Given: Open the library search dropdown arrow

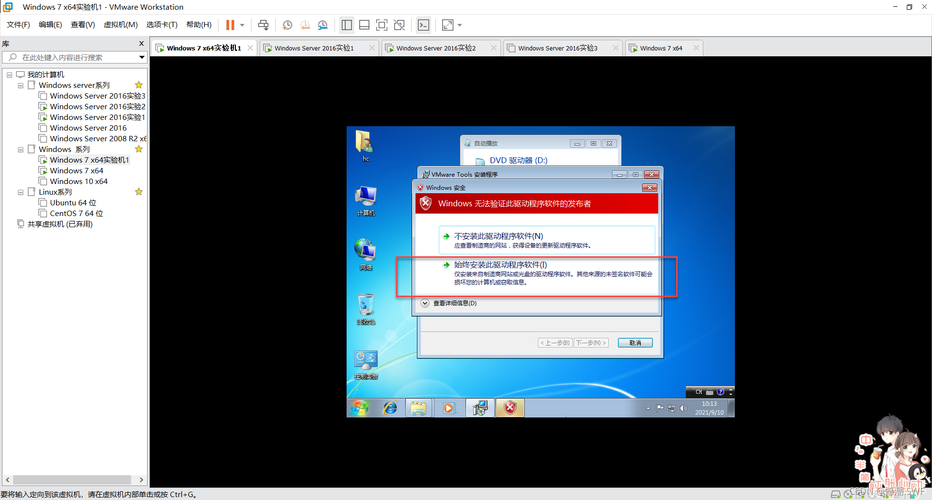Looking at the screenshot, I should pos(141,57).
